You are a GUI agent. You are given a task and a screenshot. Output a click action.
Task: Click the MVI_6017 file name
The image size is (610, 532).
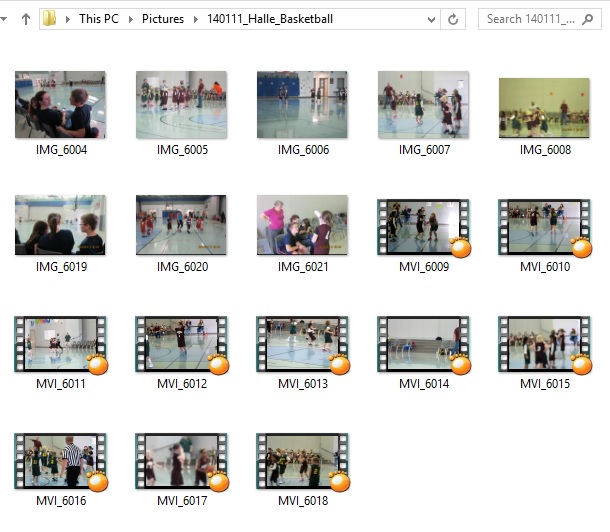click(182, 500)
